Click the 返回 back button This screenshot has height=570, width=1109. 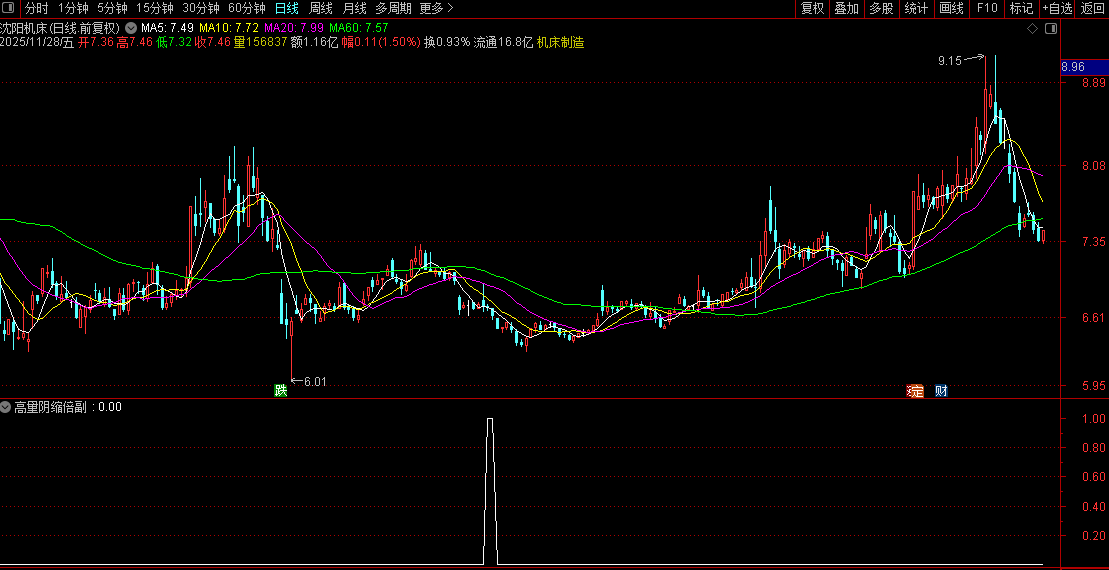click(x=1093, y=8)
